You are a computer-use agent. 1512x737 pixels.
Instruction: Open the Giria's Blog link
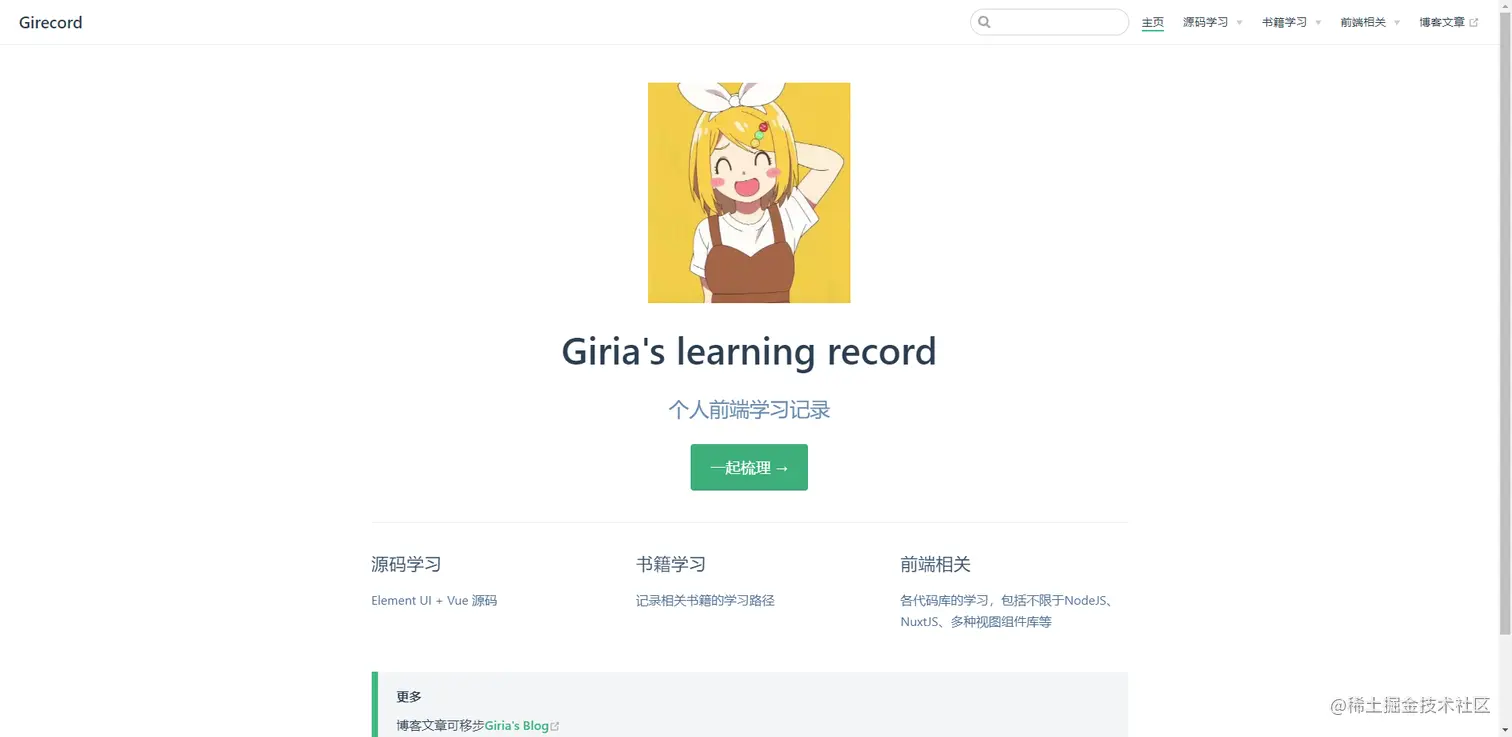click(x=517, y=726)
